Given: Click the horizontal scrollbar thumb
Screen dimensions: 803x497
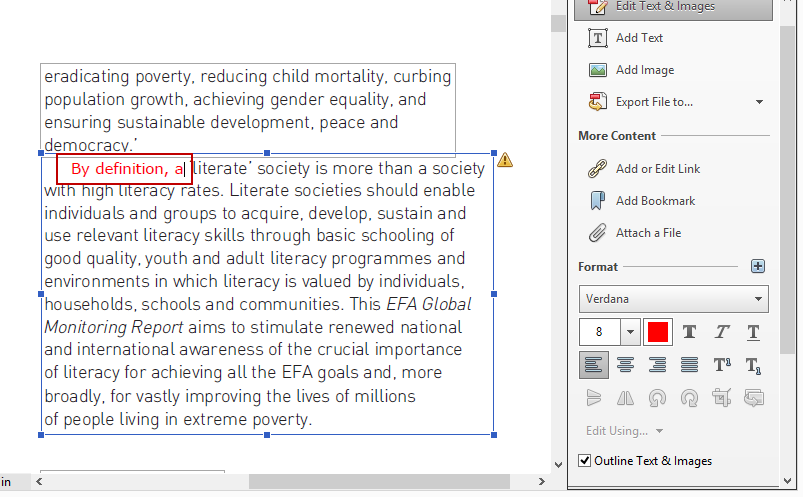Looking at the screenshot, I should click(x=379, y=481).
